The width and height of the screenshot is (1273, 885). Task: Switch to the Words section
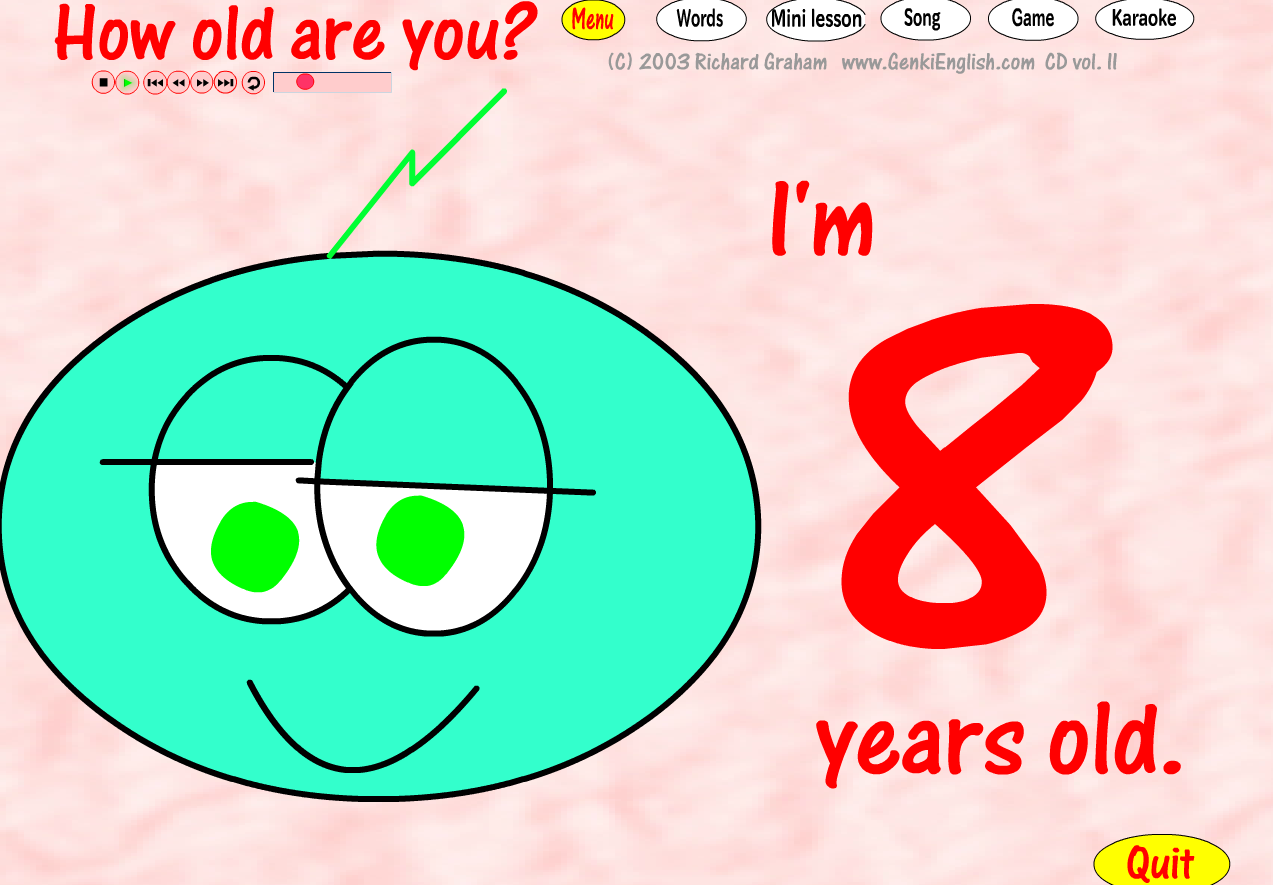click(700, 19)
